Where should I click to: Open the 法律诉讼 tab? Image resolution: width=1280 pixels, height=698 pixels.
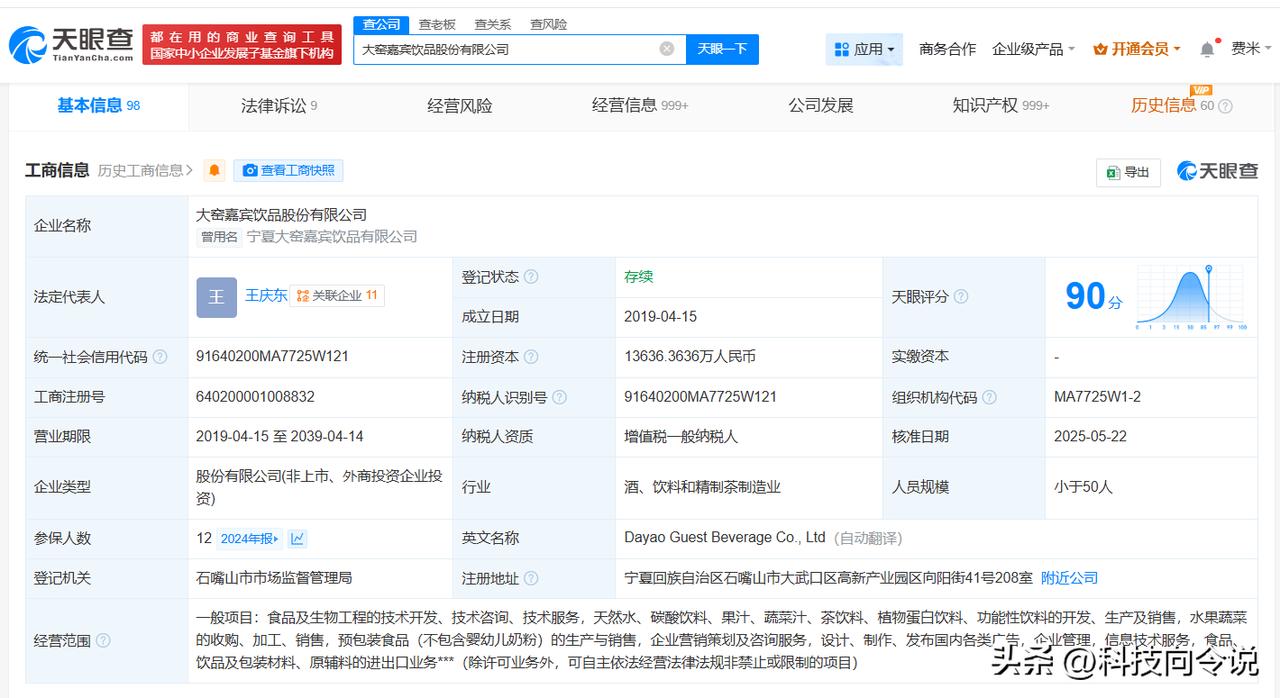tap(279, 106)
